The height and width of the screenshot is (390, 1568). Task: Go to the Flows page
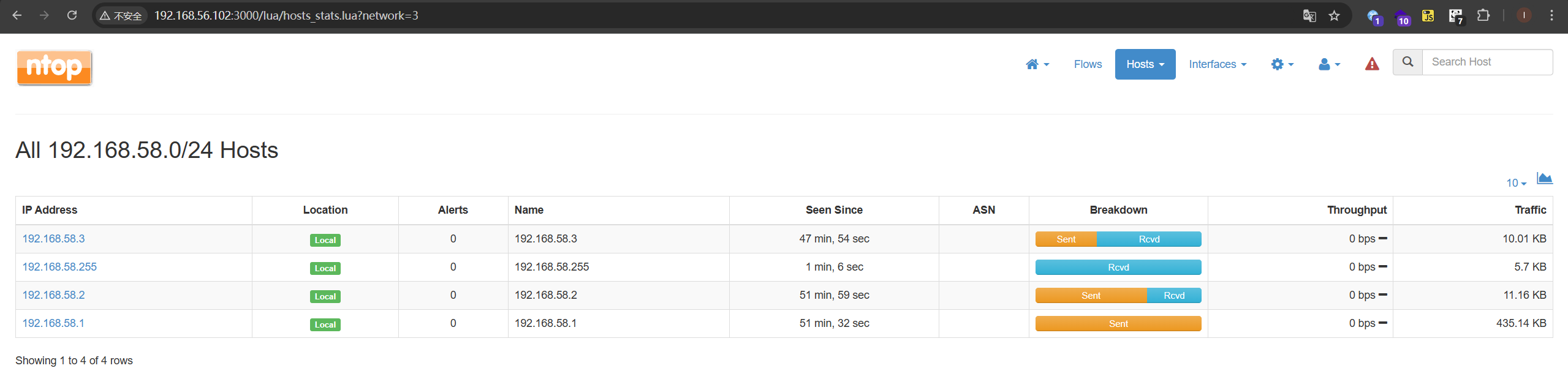(1088, 64)
